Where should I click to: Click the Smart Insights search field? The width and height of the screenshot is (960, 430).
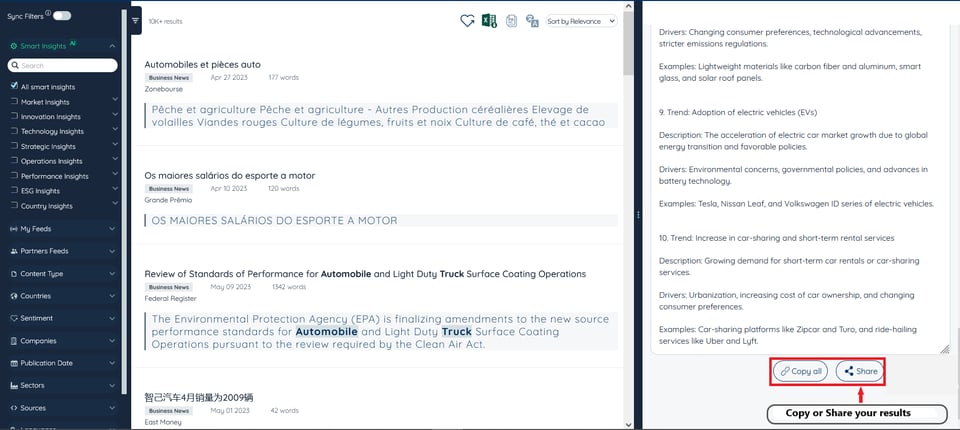tap(66, 66)
